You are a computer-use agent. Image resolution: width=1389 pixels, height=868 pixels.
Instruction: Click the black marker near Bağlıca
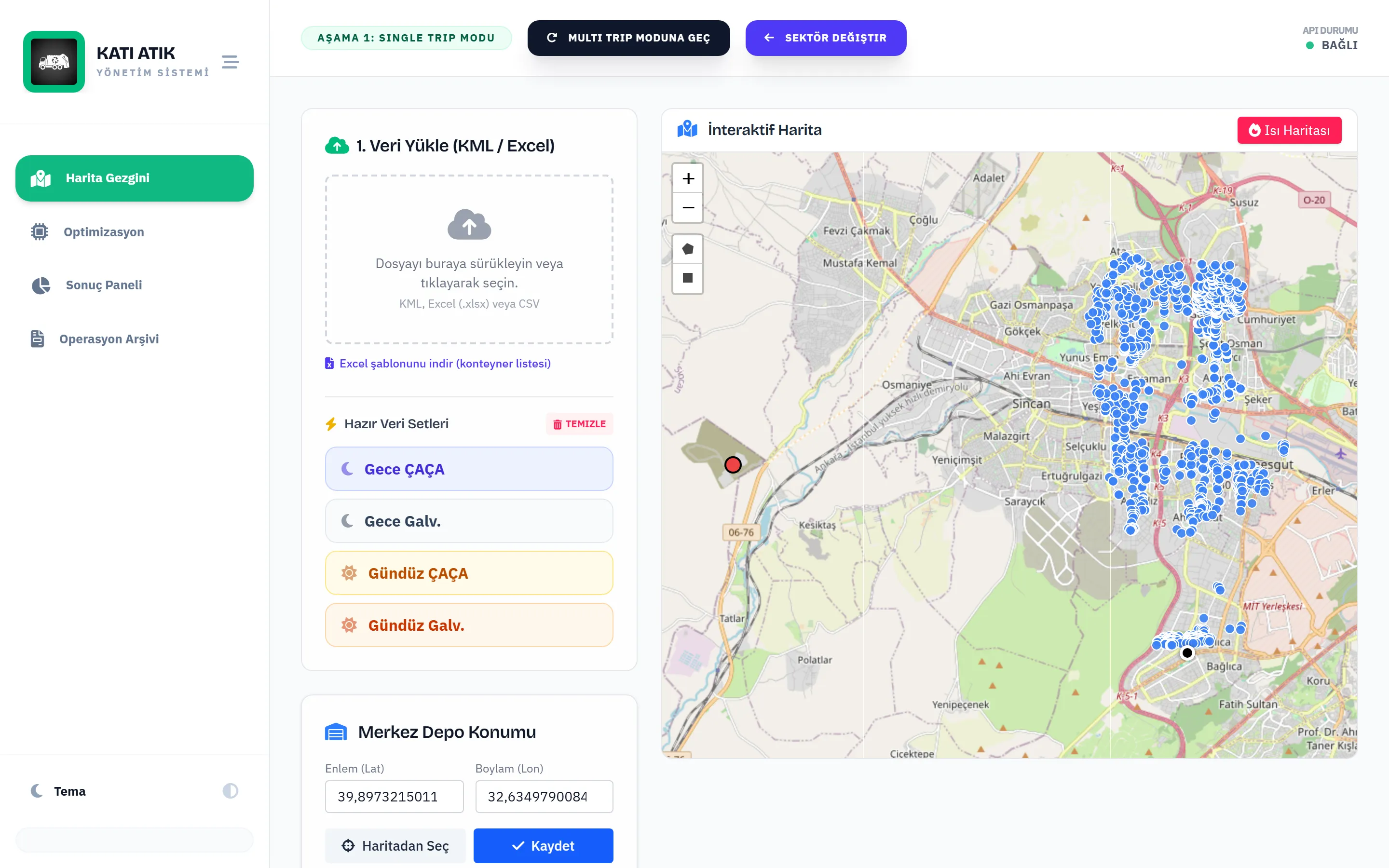tap(1187, 653)
